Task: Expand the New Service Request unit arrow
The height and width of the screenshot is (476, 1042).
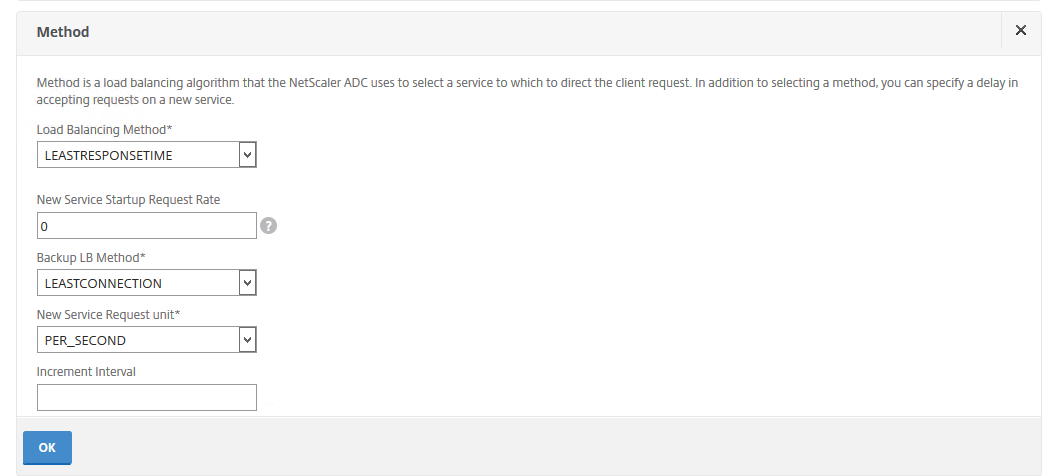Action: pyautogui.click(x=248, y=341)
